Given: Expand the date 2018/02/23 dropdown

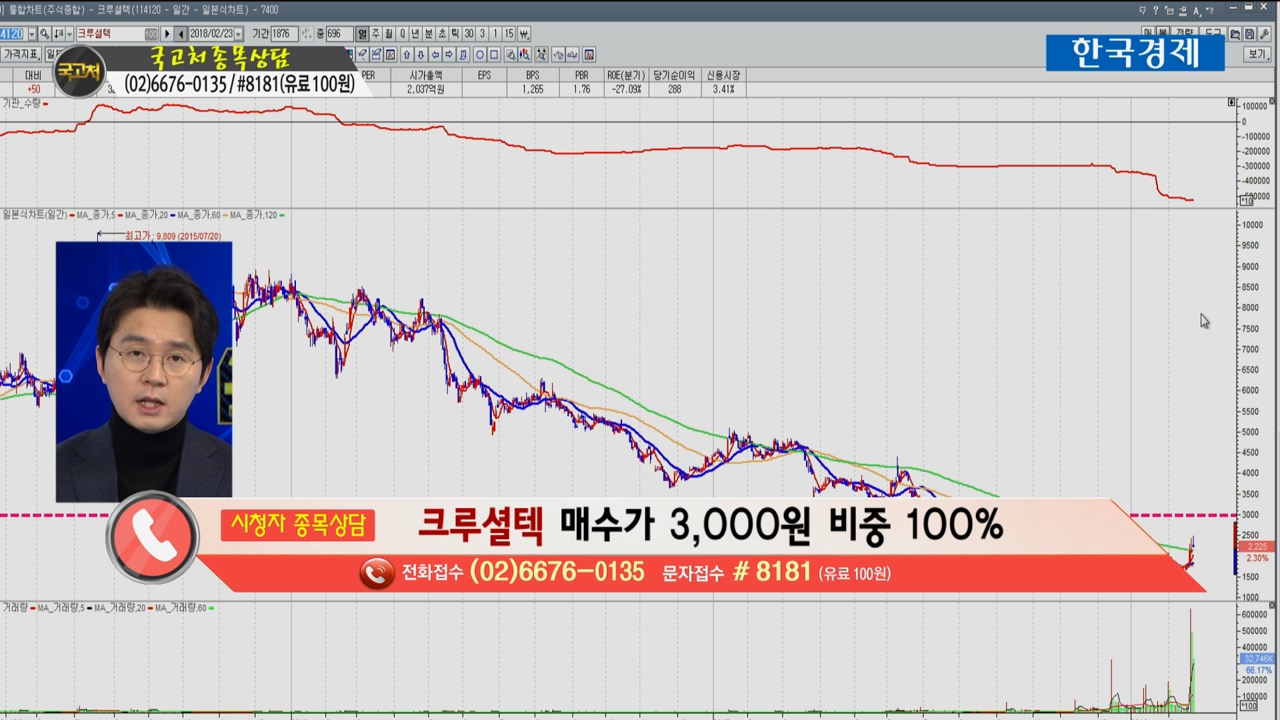Looking at the screenshot, I should (x=238, y=34).
